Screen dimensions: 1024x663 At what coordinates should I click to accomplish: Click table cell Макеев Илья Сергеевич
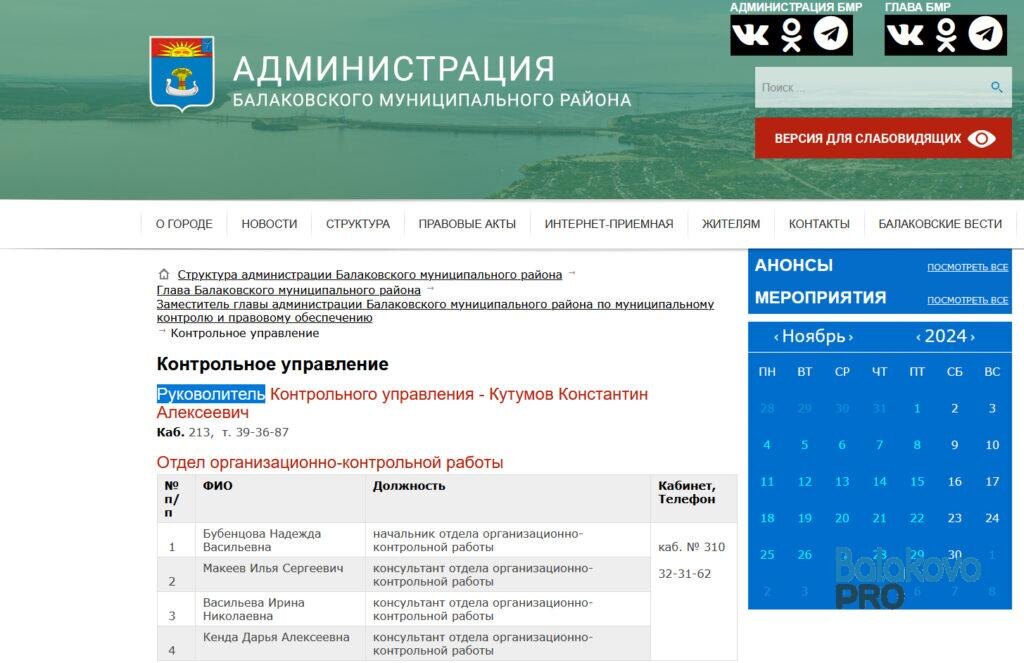pyautogui.click(x=280, y=575)
